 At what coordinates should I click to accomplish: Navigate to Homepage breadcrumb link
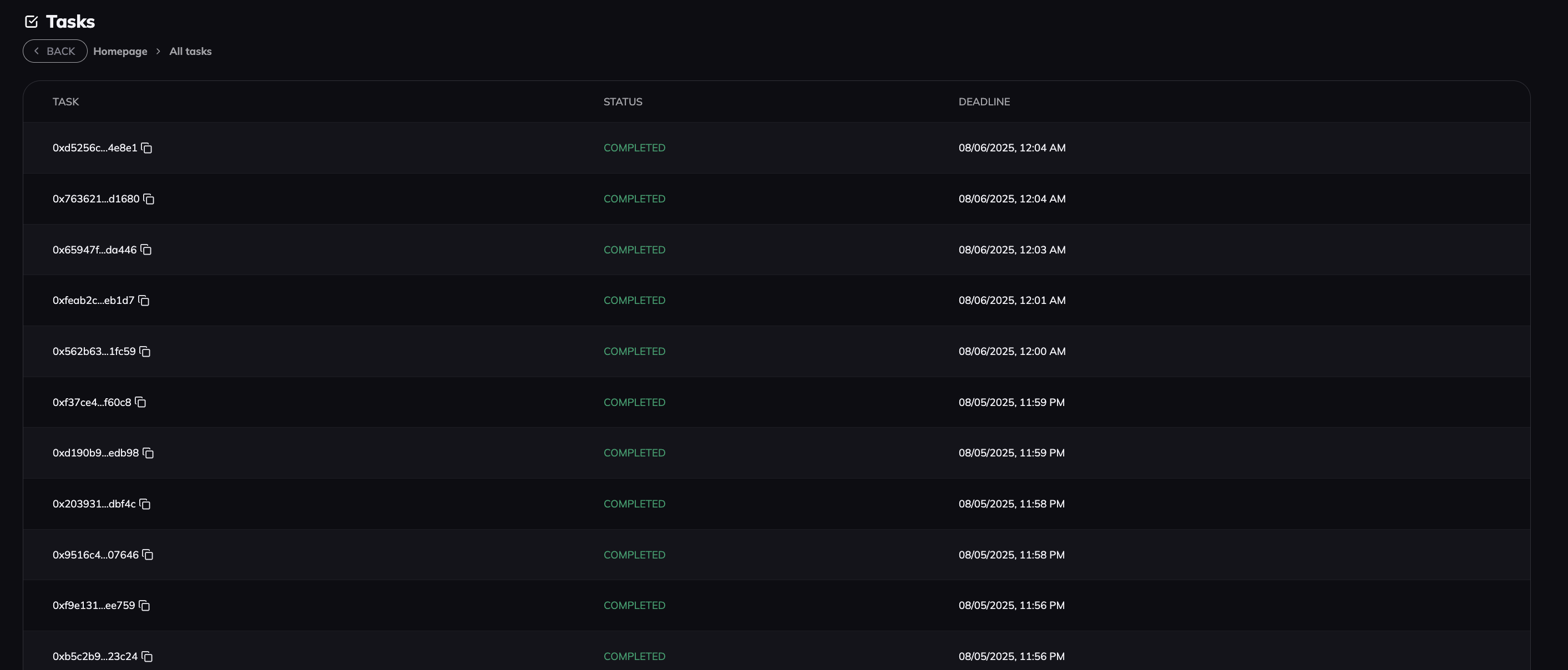click(x=120, y=51)
